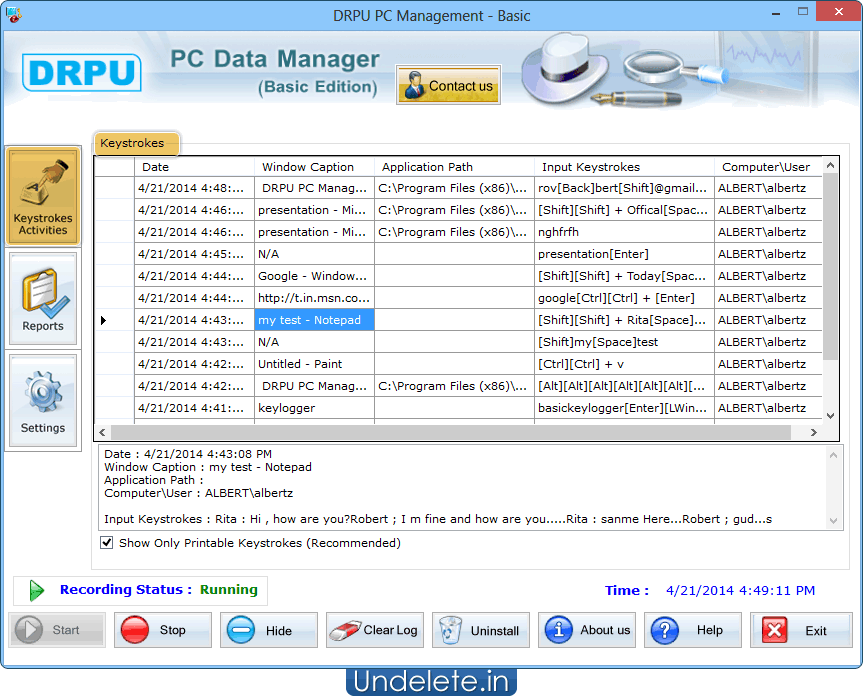The image size is (863, 696).
Task: Select 'Untitled - Paint' window caption cell
Action: [314, 364]
